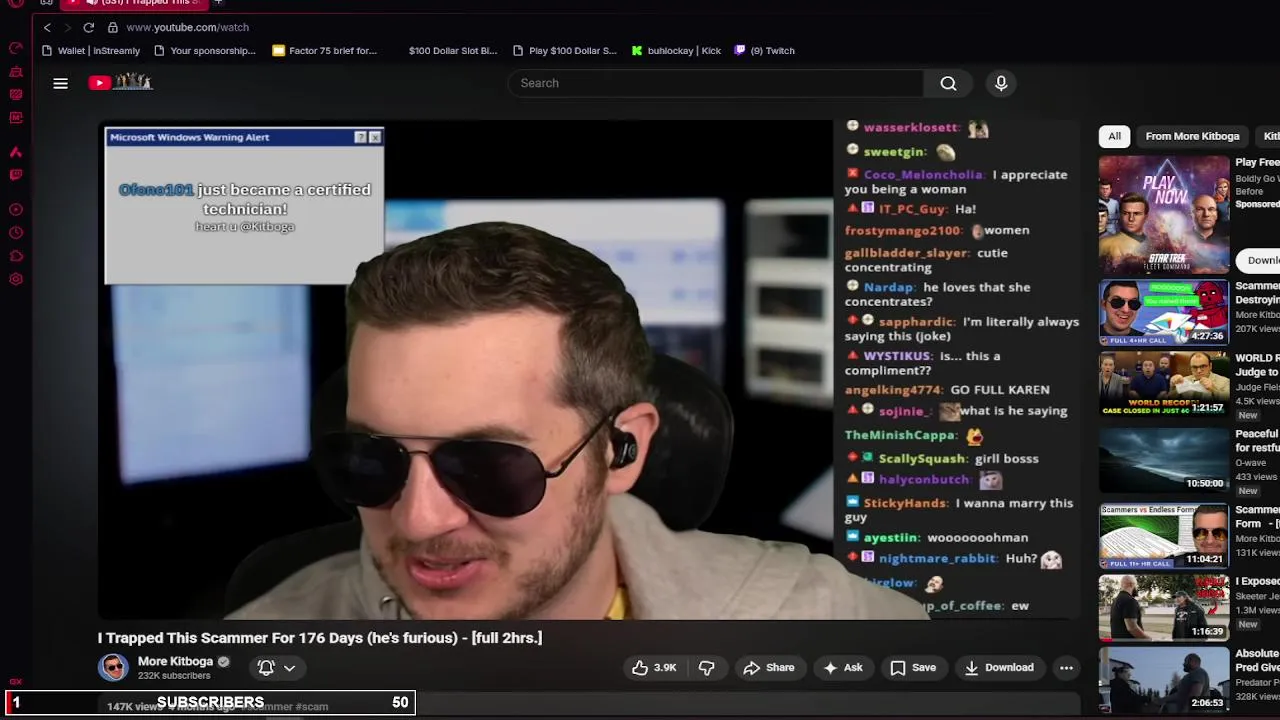Screen dimensions: 1280x720
Task: Open Aria AI icon in sidebar
Action: (16, 152)
